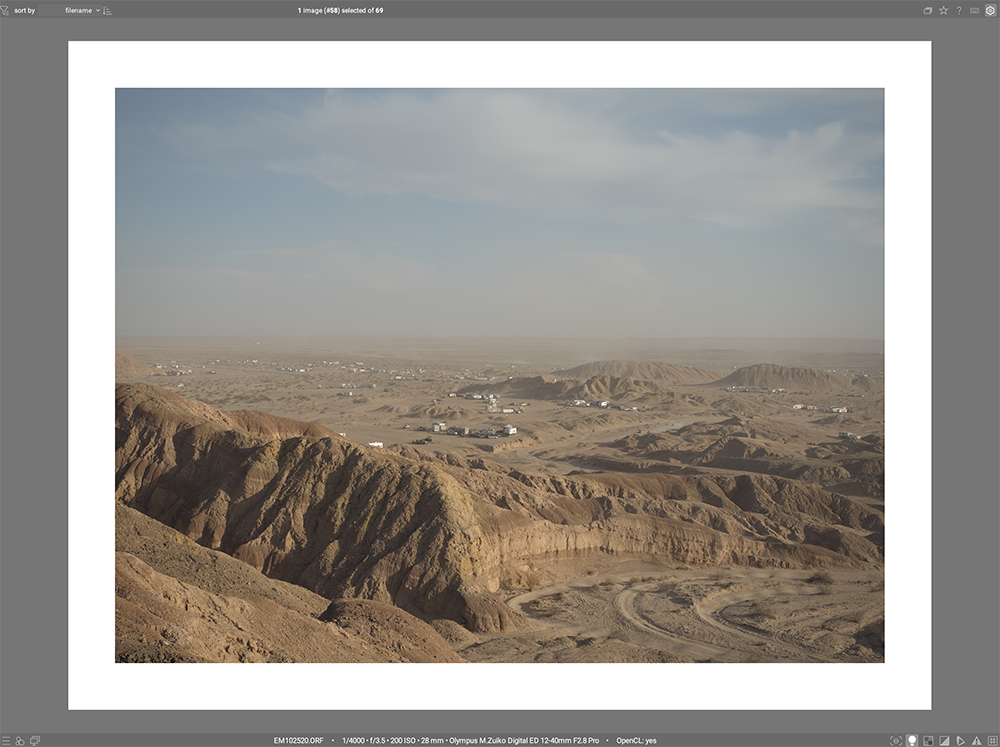Viewport: 1000px width, 747px height.
Task: Open thumbnail overlays star icon
Action: 943,10
